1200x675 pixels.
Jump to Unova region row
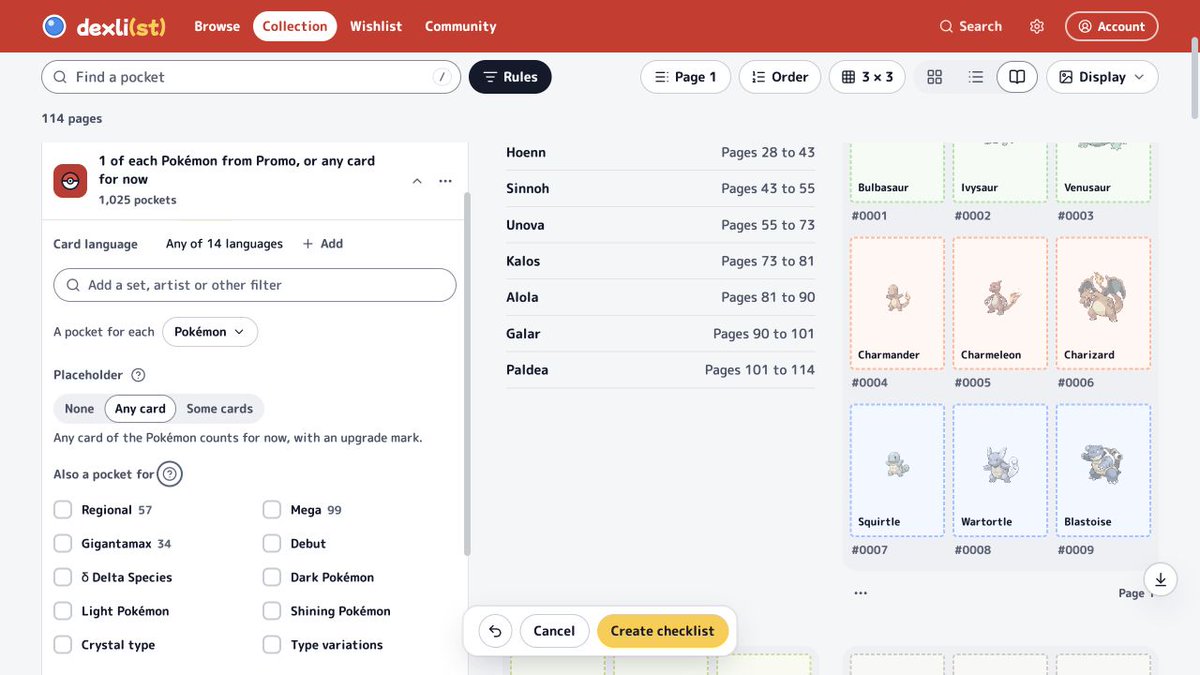(660, 225)
